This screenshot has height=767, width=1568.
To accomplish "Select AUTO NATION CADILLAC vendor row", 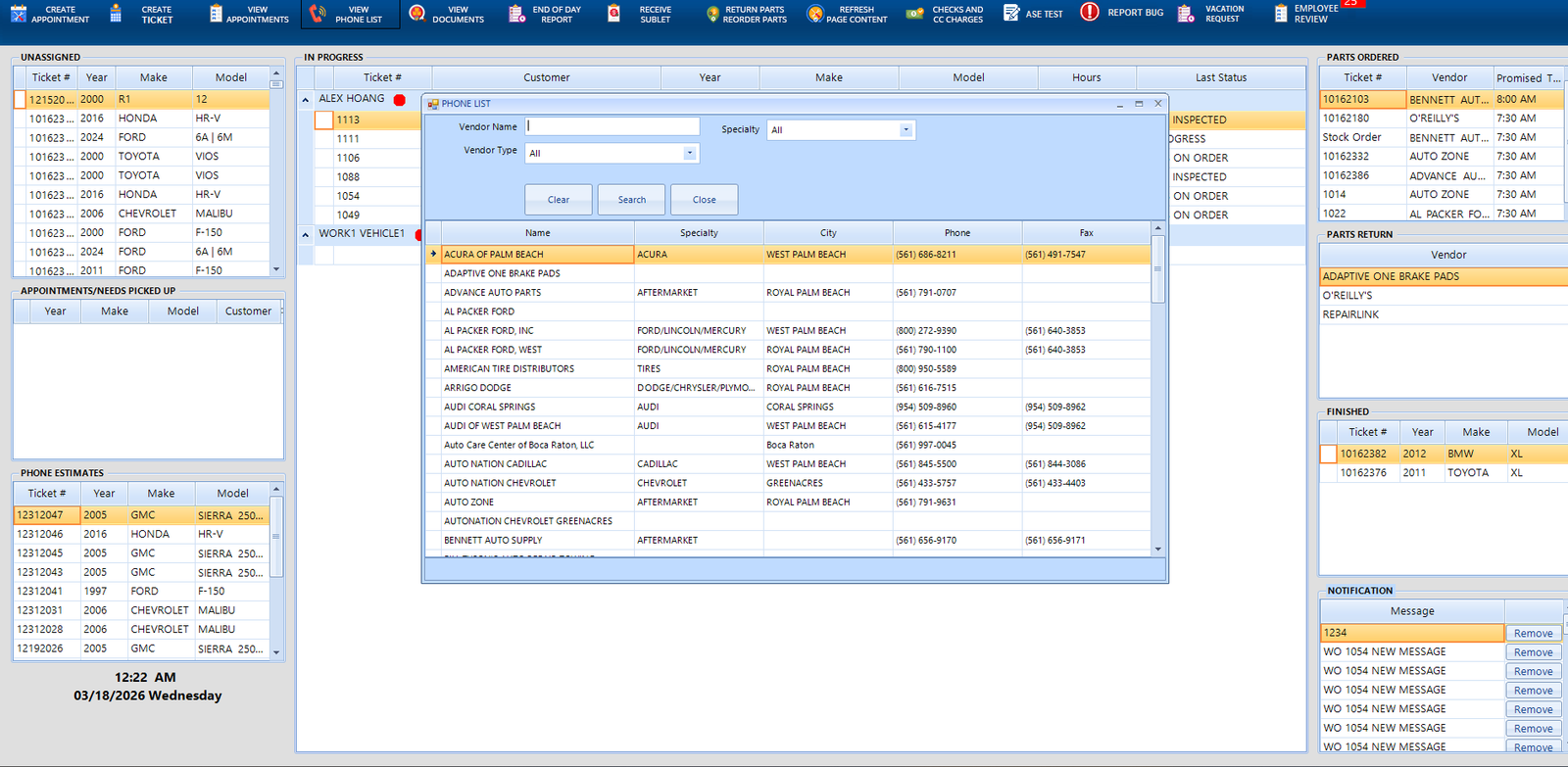I will tap(789, 464).
